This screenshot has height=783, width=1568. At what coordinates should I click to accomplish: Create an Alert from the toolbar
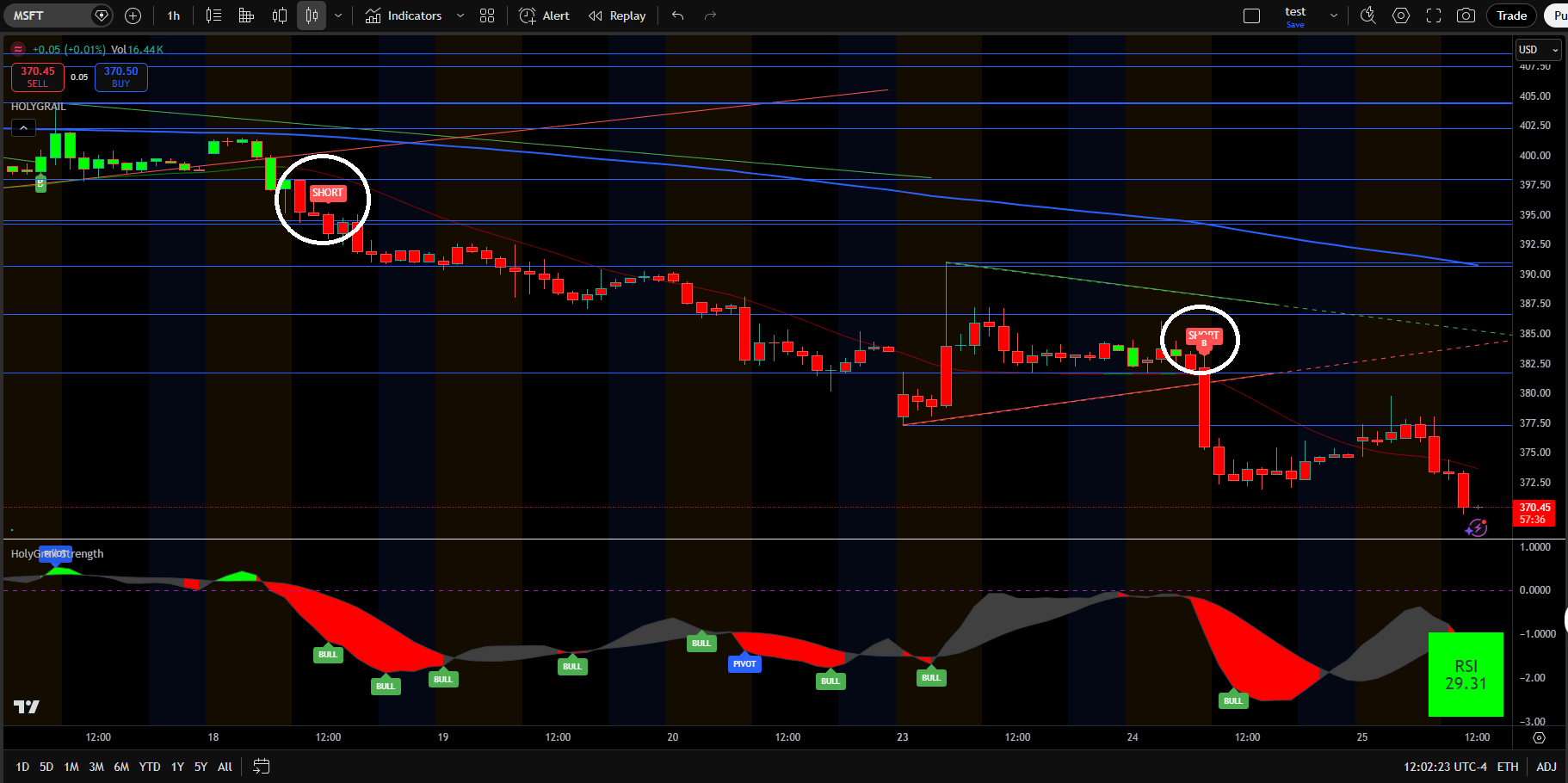click(545, 15)
